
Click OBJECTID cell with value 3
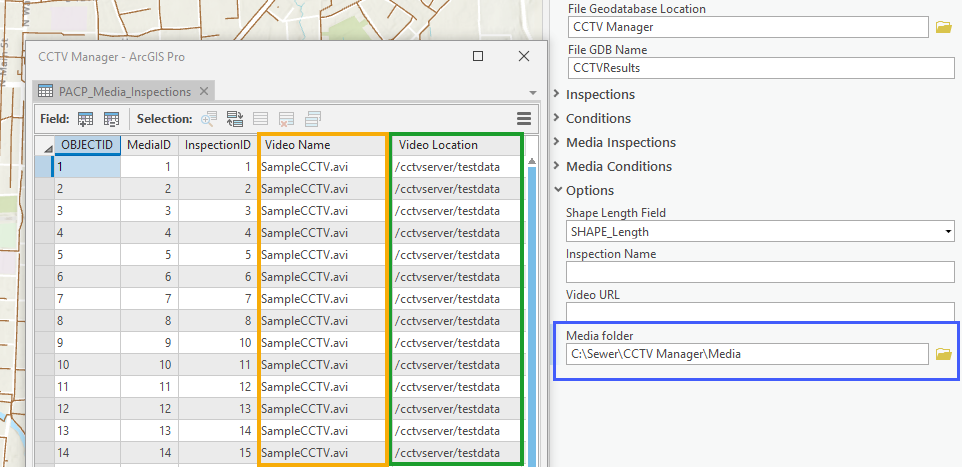[87, 211]
